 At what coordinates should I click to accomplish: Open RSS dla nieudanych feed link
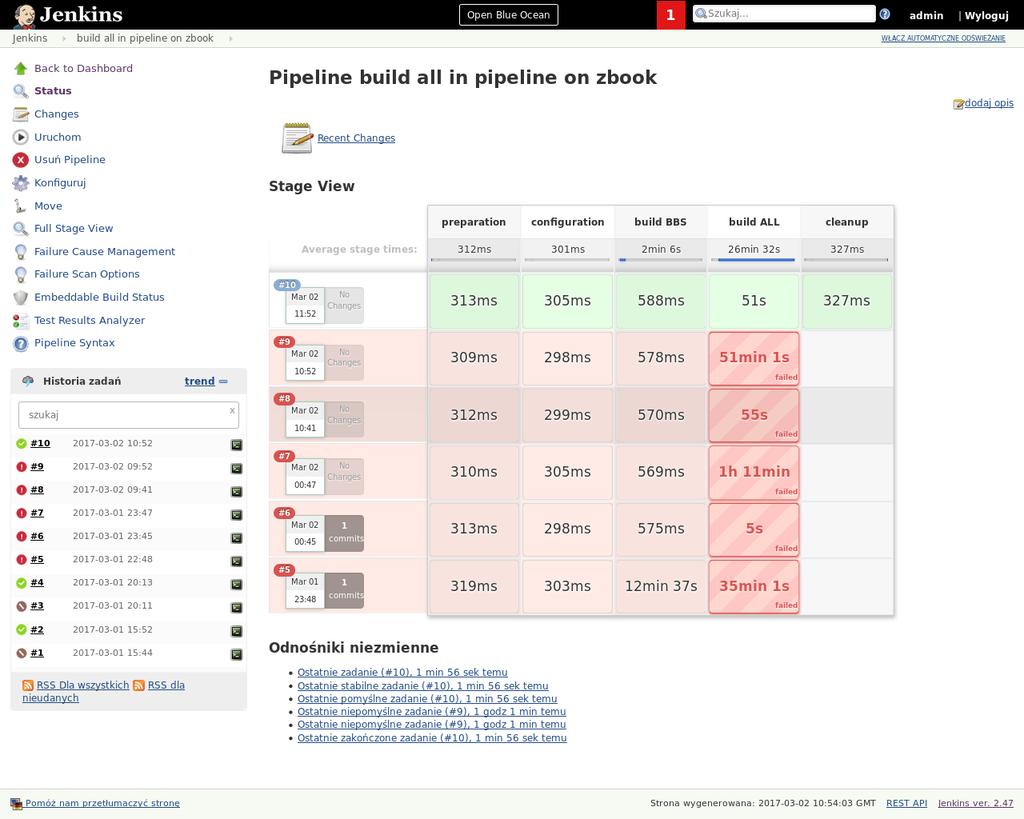click(x=103, y=692)
